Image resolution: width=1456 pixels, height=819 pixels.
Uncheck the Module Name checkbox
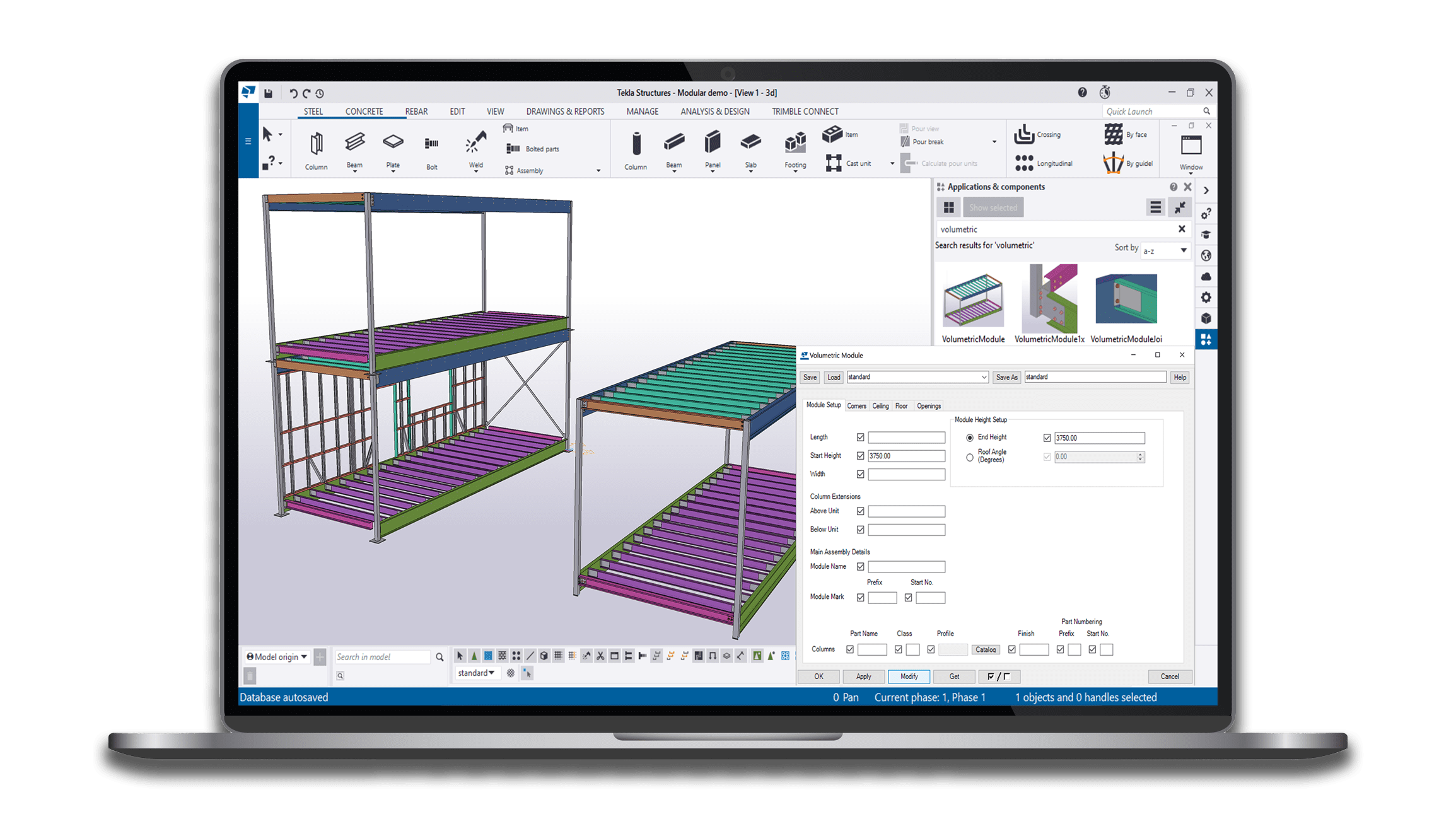tap(860, 567)
